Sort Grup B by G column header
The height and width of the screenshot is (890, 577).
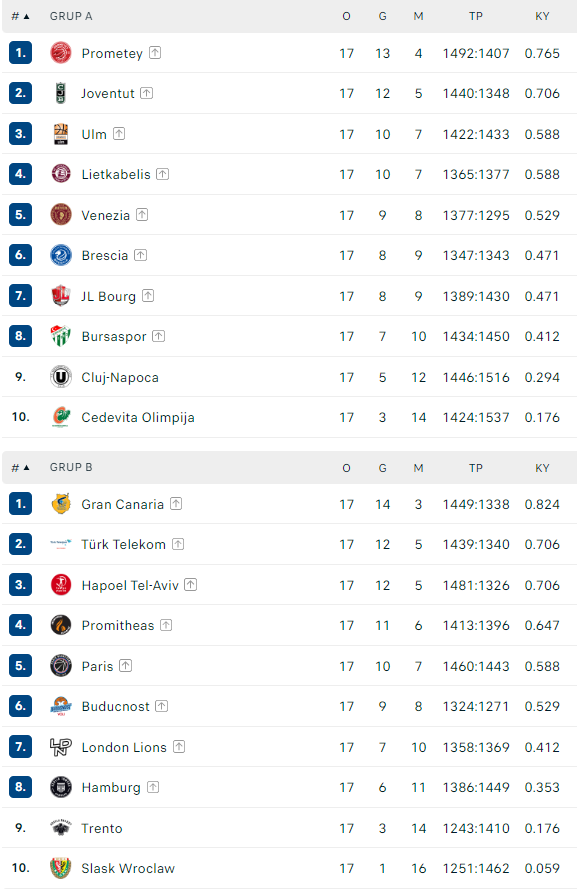pyautogui.click(x=382, y=468)
